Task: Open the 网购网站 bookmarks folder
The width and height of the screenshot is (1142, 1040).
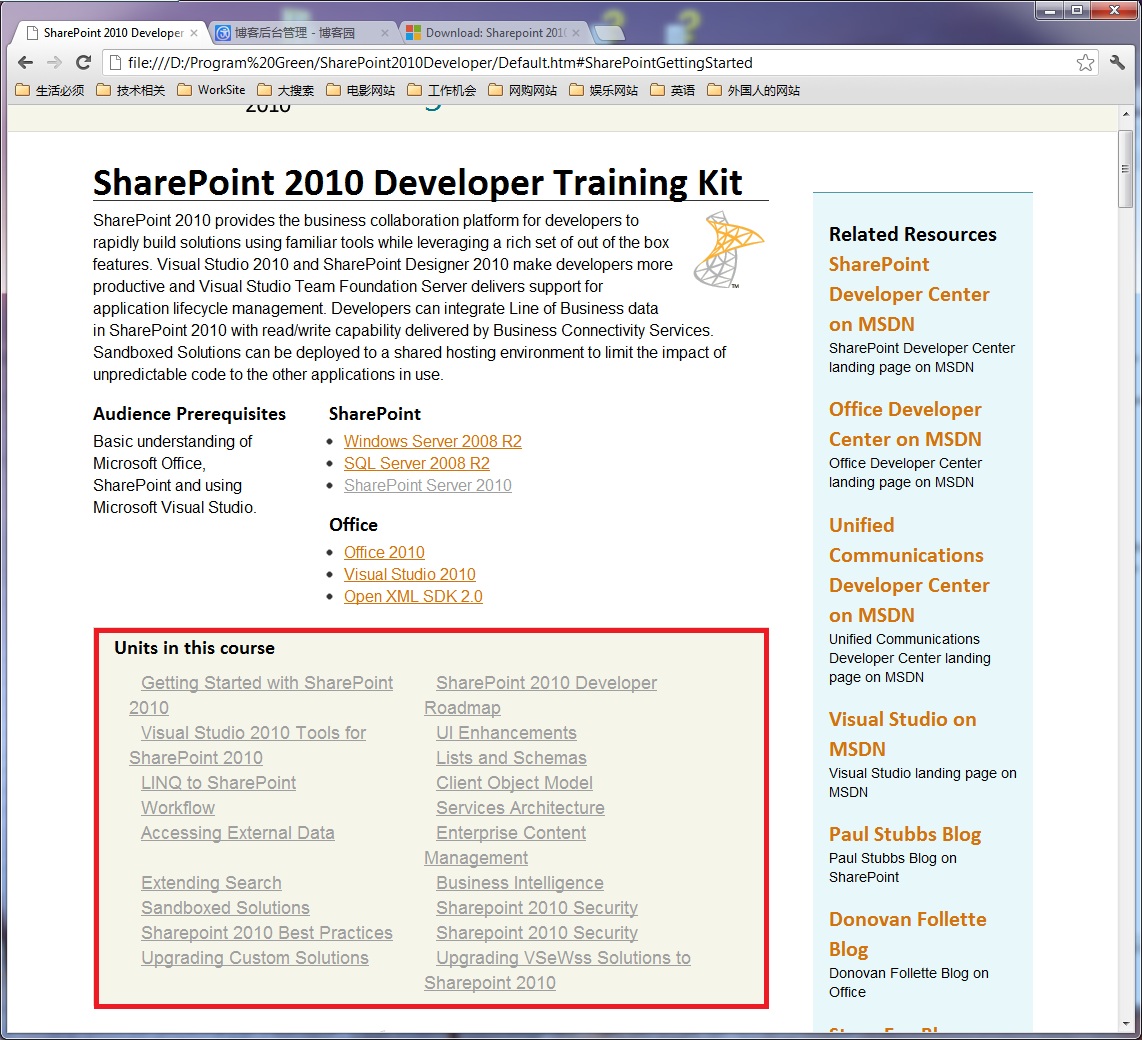Action: [522, 90]
